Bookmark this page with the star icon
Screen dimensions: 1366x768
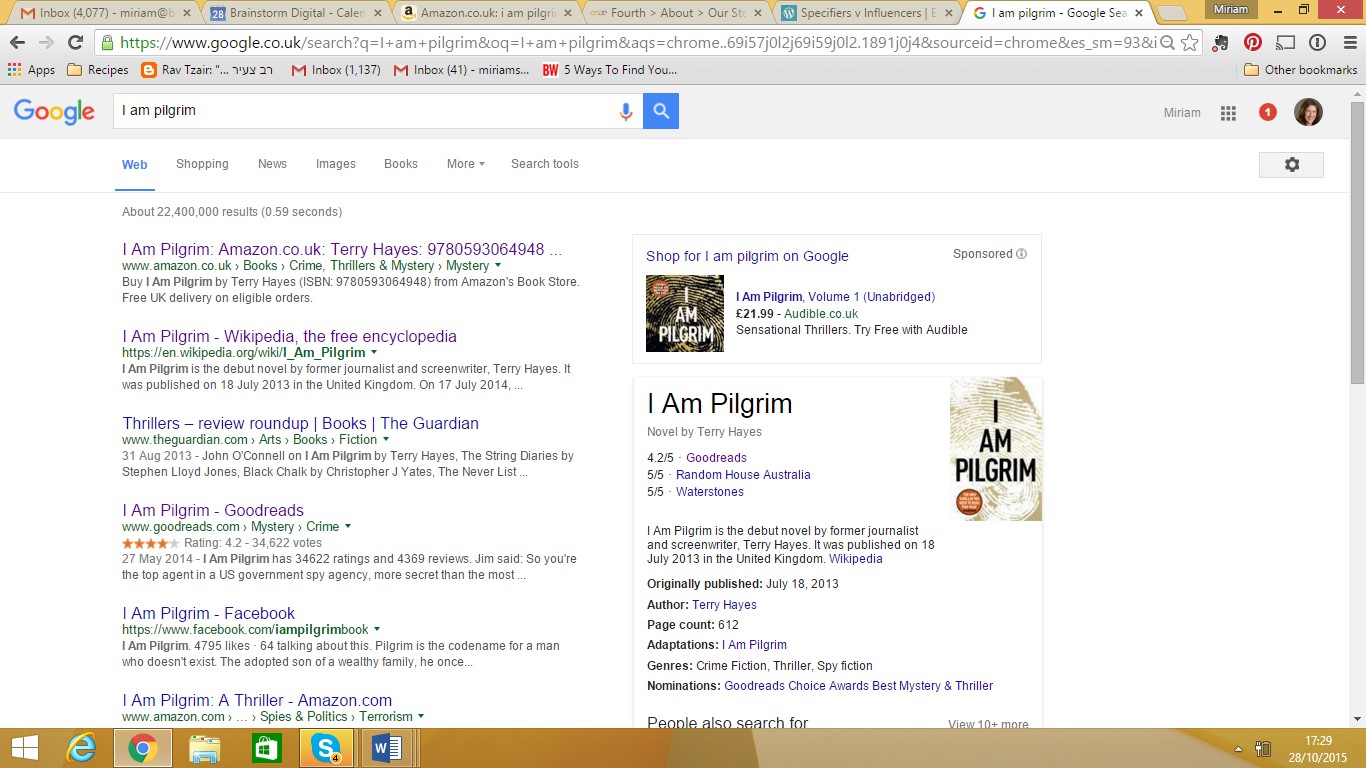(x=1189, y=43)
